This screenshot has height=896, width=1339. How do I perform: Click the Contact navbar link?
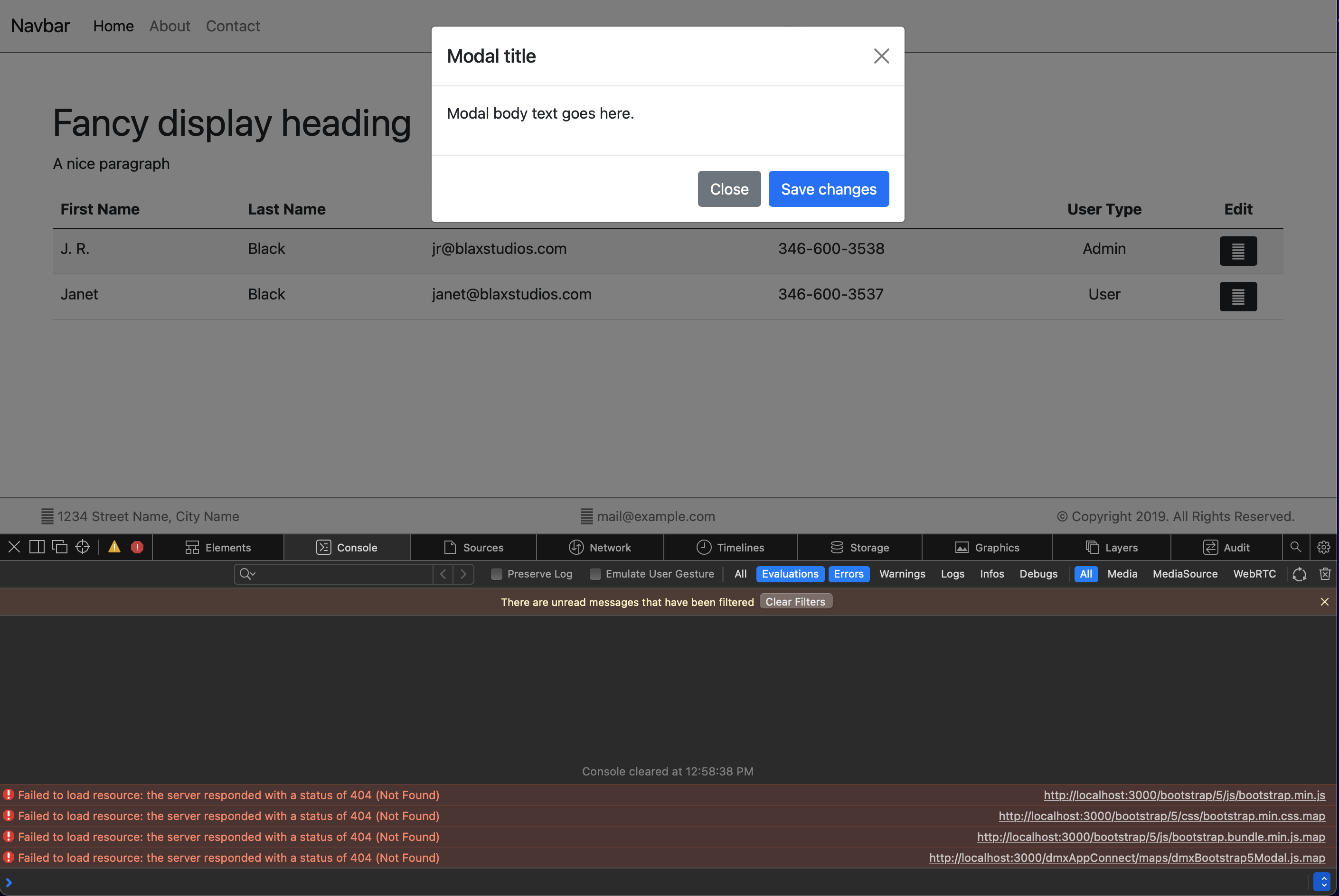coord(233,26)
